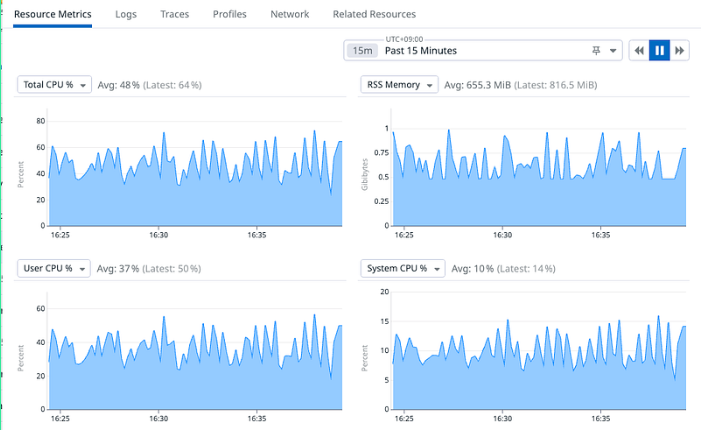701x430 pixels.
Task: Expand the time range dropdown arrow
Action: point(613,51)
